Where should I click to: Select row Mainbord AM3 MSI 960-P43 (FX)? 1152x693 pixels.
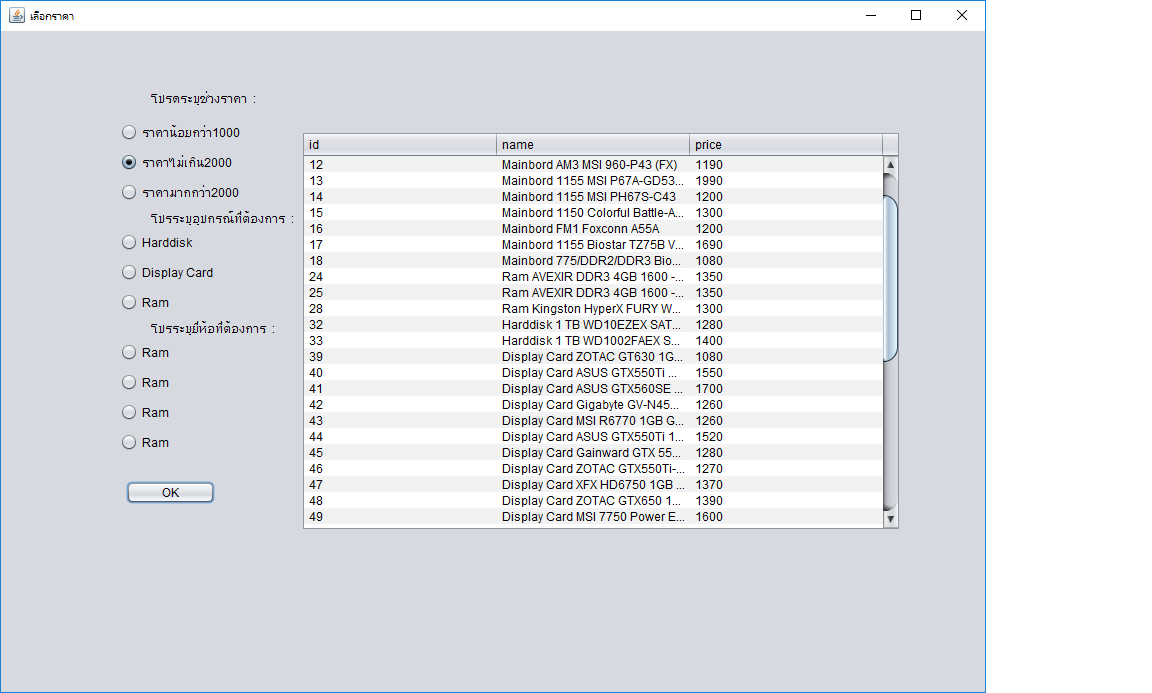pyautogui.click(x=593, y=165)
